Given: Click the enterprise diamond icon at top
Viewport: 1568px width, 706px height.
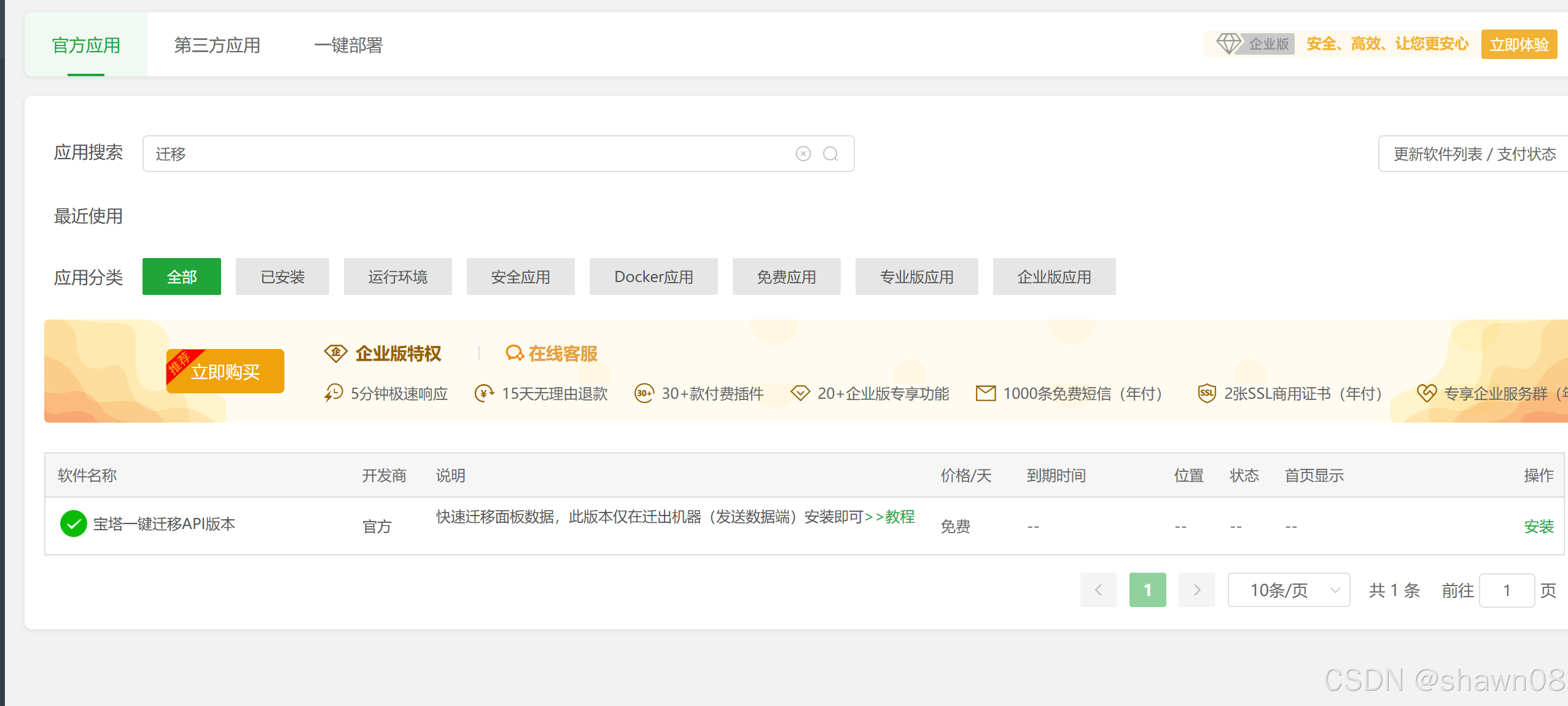Looking at the screenshot, I should tap(1228, 44).
